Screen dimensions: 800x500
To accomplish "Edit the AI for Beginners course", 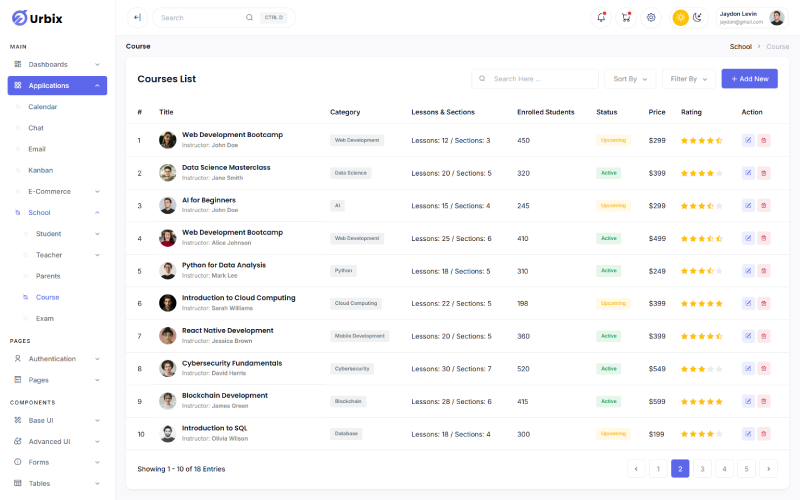I will pyautogui.click(x=748, y=206).
